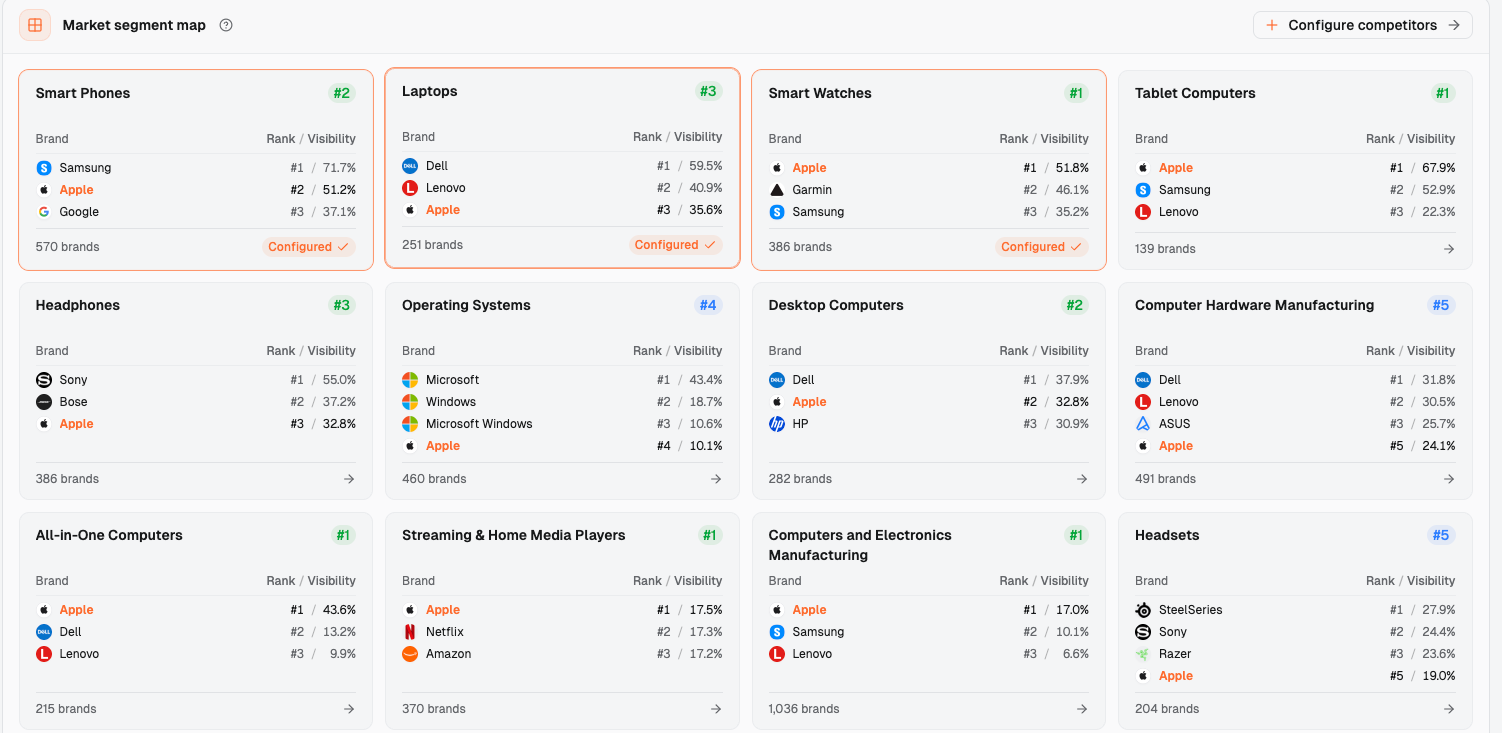
Task: Open Operating Systems card via its arrow
Action: 716,479
